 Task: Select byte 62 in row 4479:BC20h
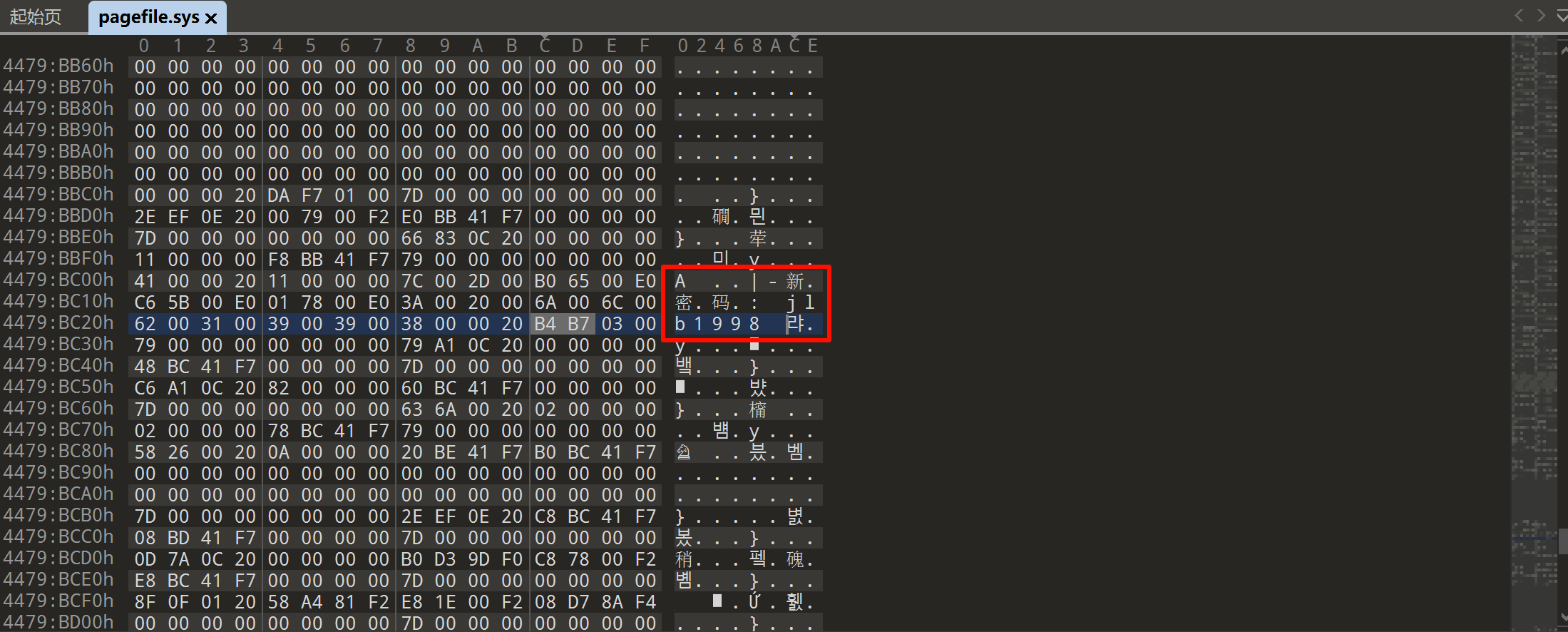coord(145,324)
